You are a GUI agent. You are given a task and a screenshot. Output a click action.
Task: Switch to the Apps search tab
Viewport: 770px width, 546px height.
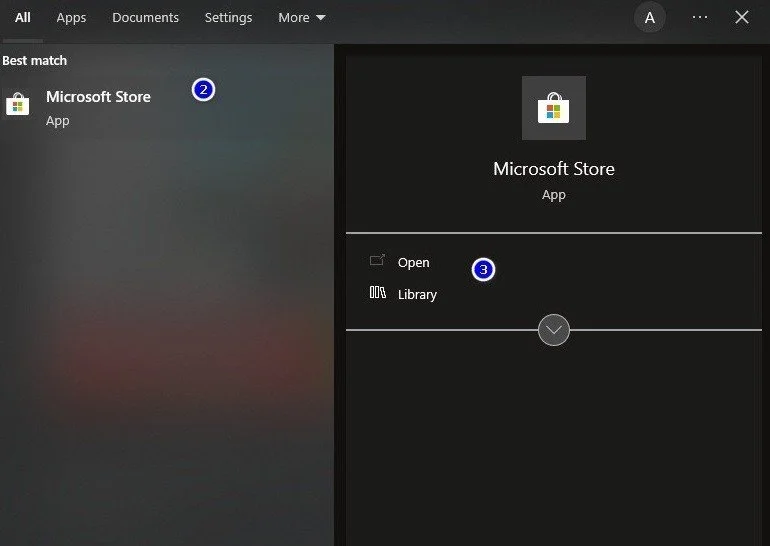tap(71, 18)
